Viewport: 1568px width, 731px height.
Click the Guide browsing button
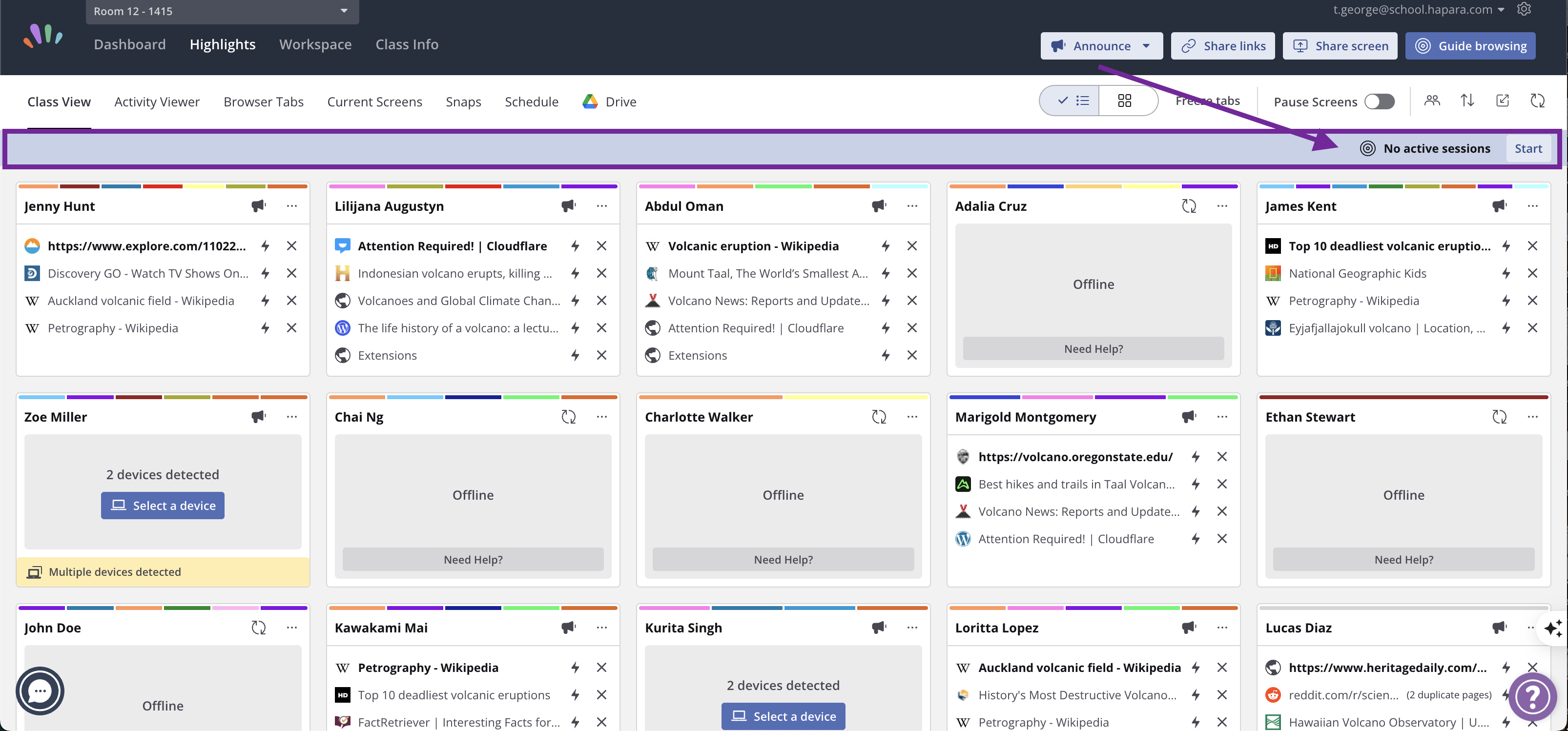tap(1470, 46)
